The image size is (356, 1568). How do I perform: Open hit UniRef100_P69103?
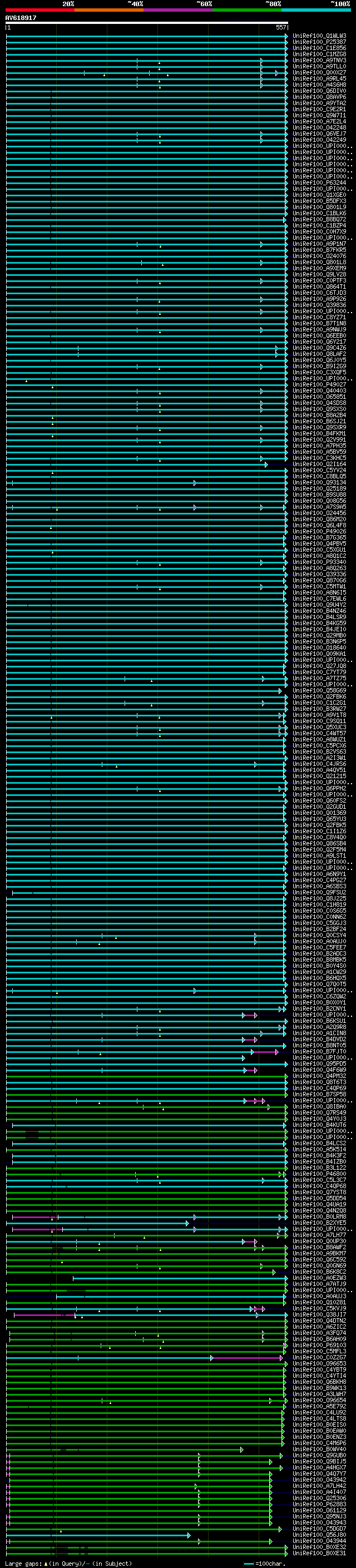pos(319,1345)
